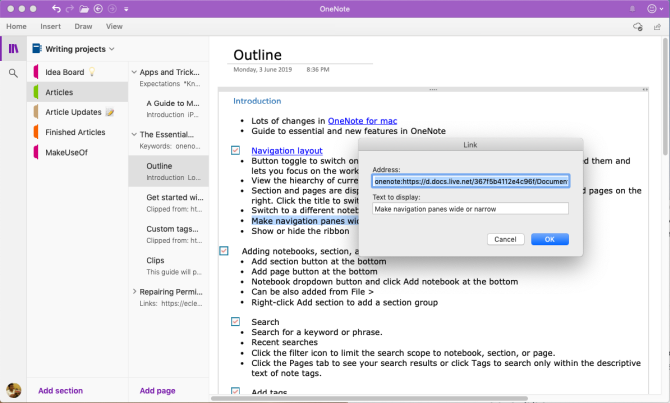Viewport: 670px width, 403px height.
Task: Click the note container width arrows handle
Action: tap(645, 90)
